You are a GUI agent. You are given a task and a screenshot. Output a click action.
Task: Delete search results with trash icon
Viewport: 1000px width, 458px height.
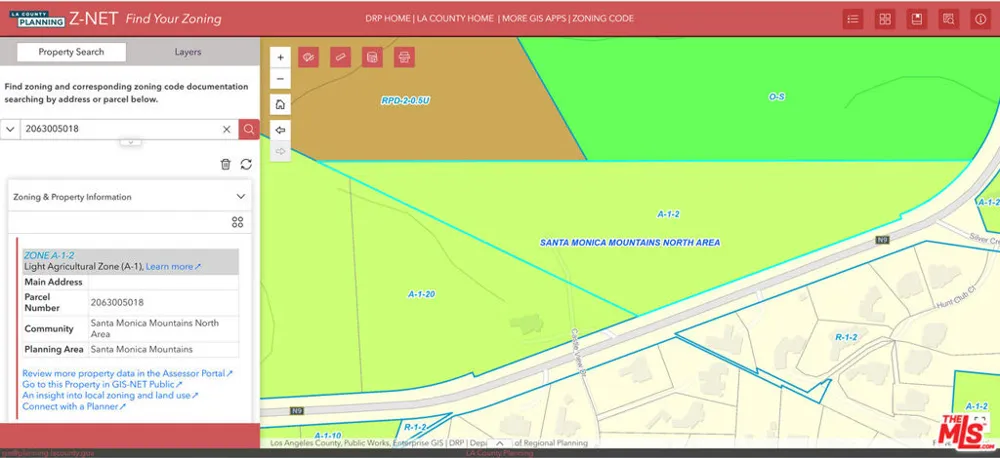[x=225, y=165]
